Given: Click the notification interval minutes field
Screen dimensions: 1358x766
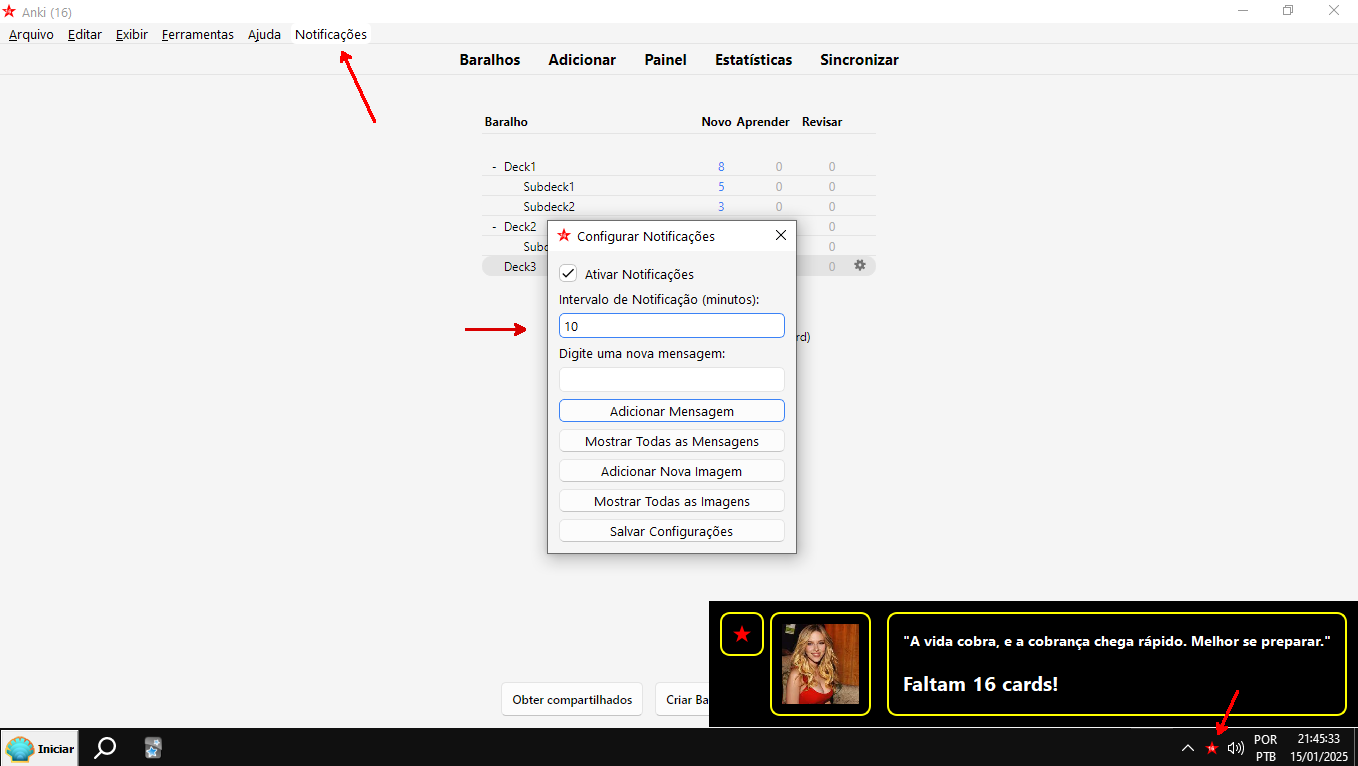Looking at the screenshot, I should [x=671, y=326].
